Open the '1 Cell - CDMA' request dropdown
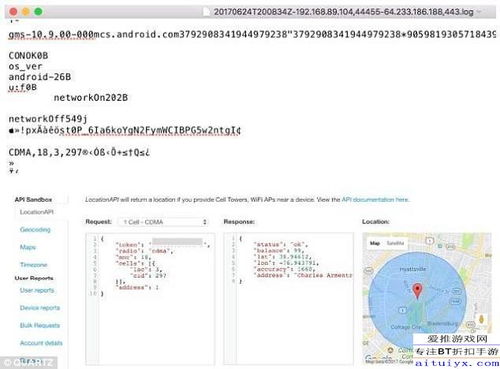 (163, 222)
